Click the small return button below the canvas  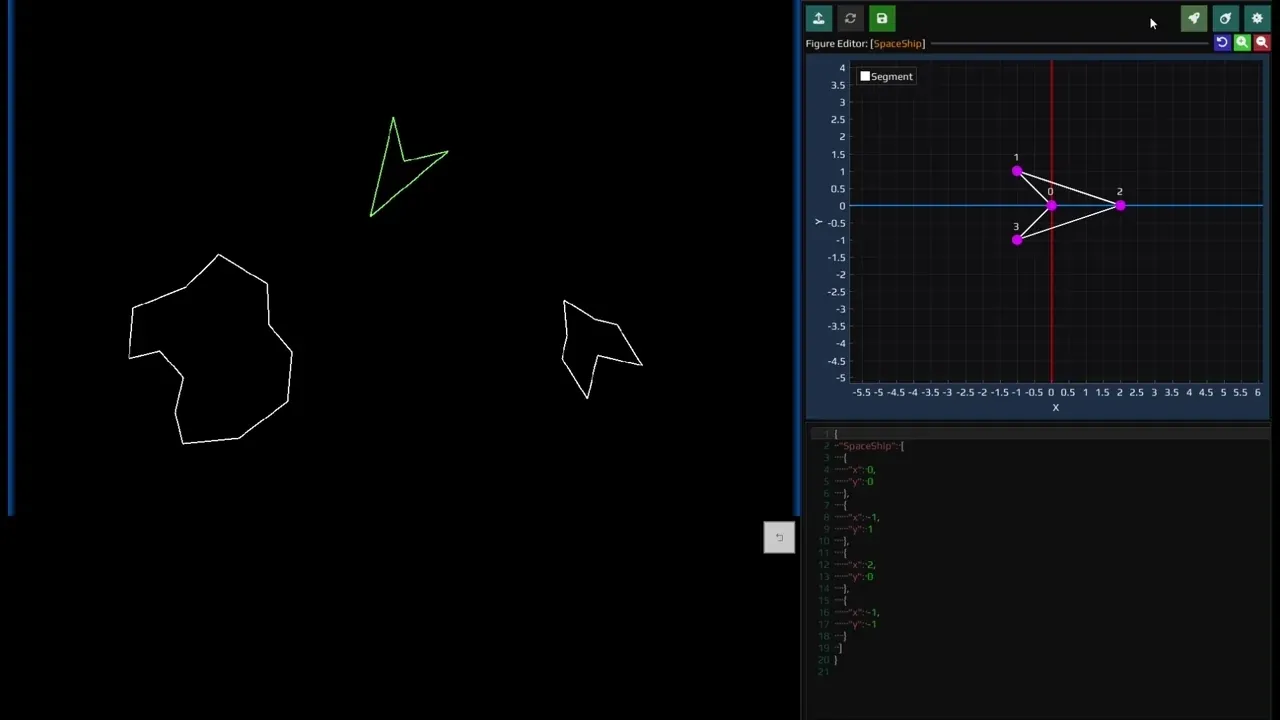coord(779,538)
